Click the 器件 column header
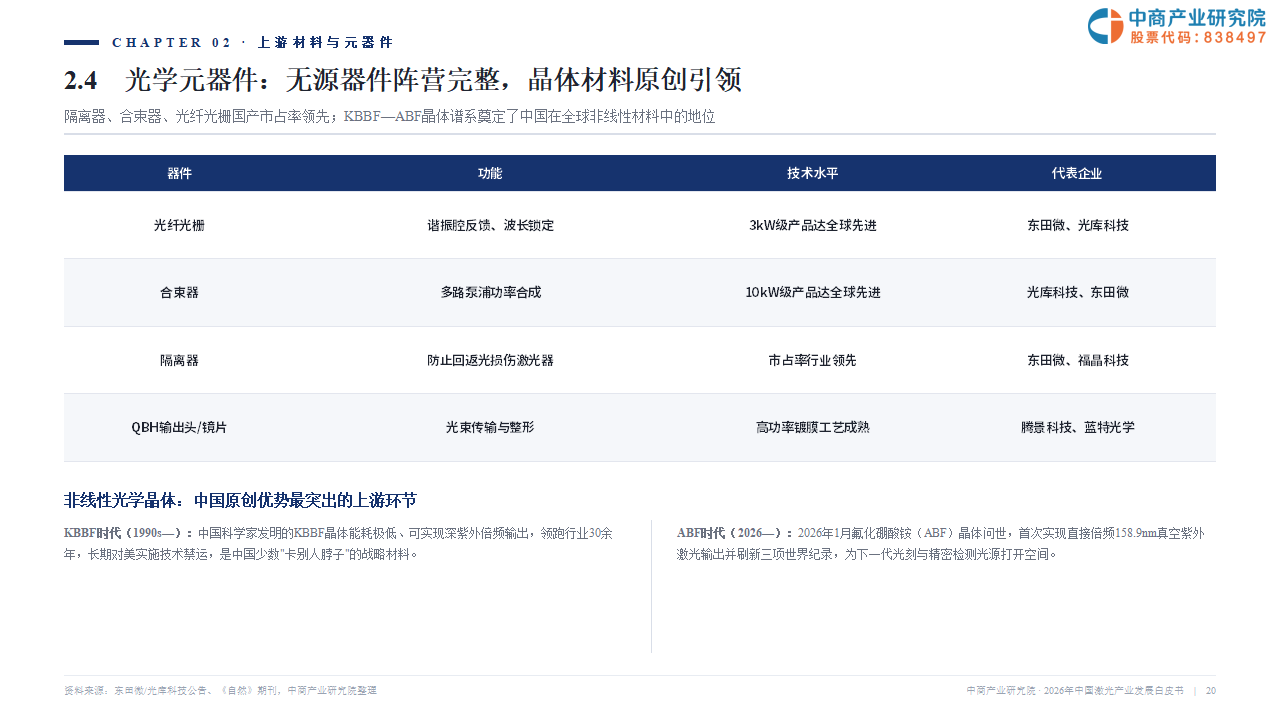This screenshot has width=1280, height=720. pyautogui.click(x=179, y=173)
